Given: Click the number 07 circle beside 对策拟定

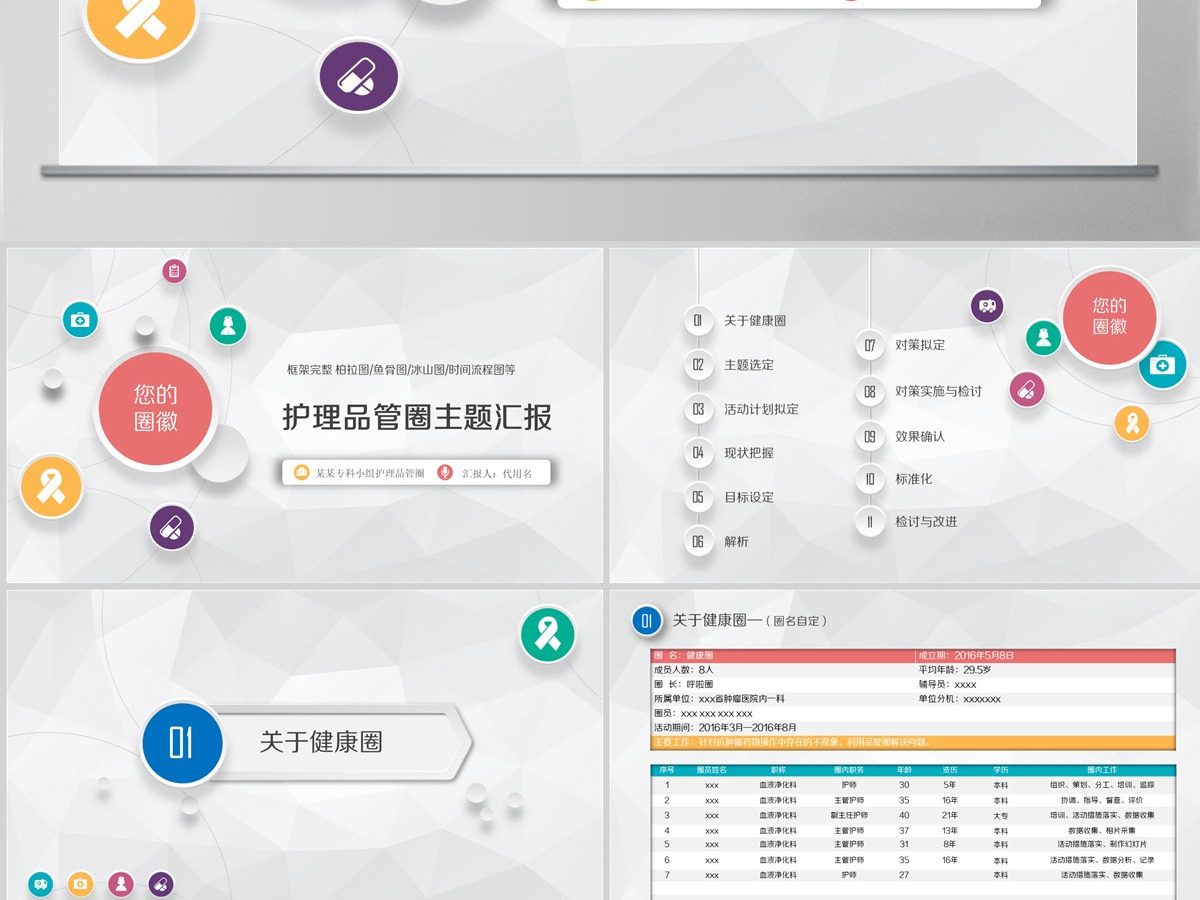Looking at the screenshot, I should point(870,346).
